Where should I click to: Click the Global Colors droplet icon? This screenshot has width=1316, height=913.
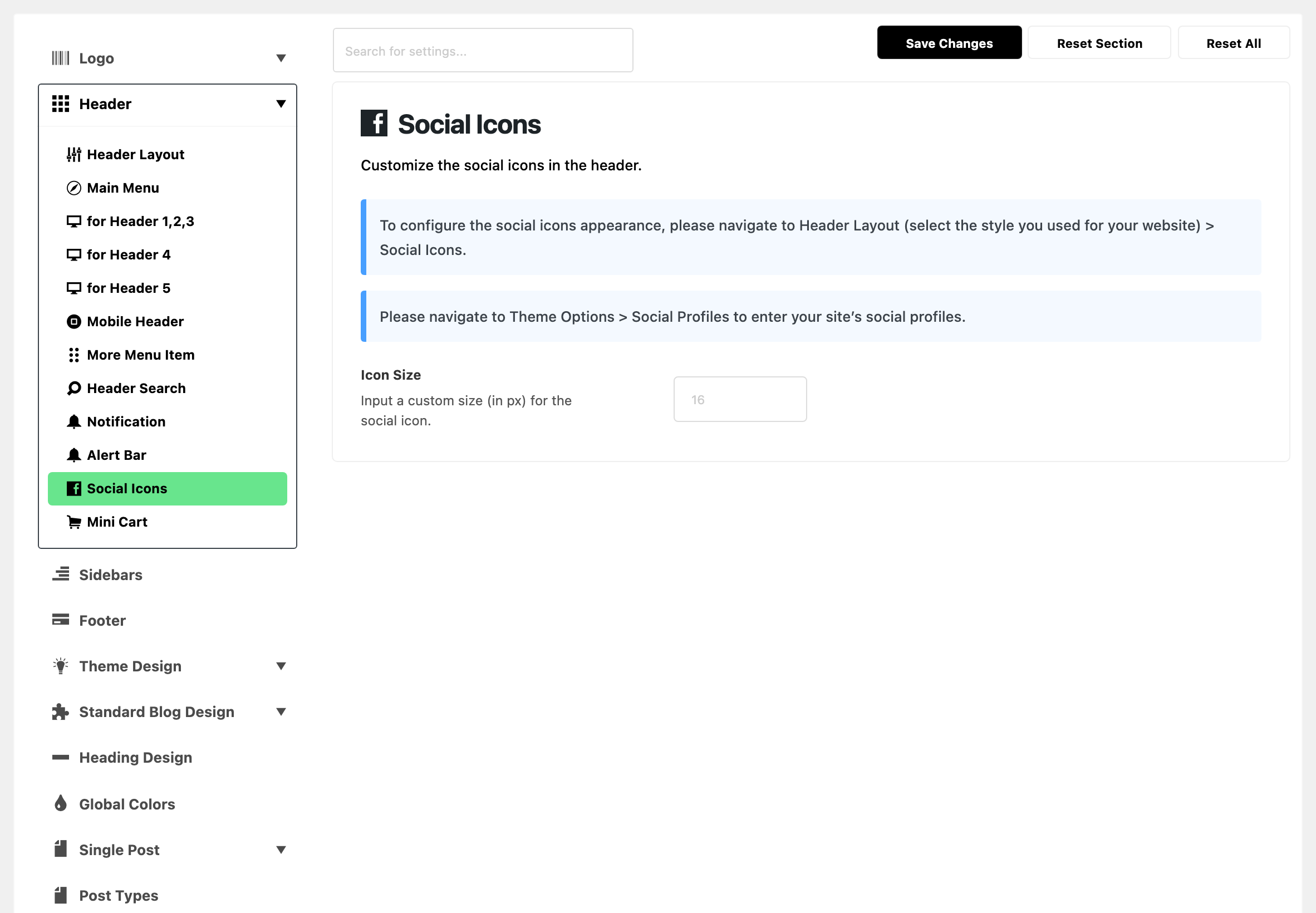61,804
